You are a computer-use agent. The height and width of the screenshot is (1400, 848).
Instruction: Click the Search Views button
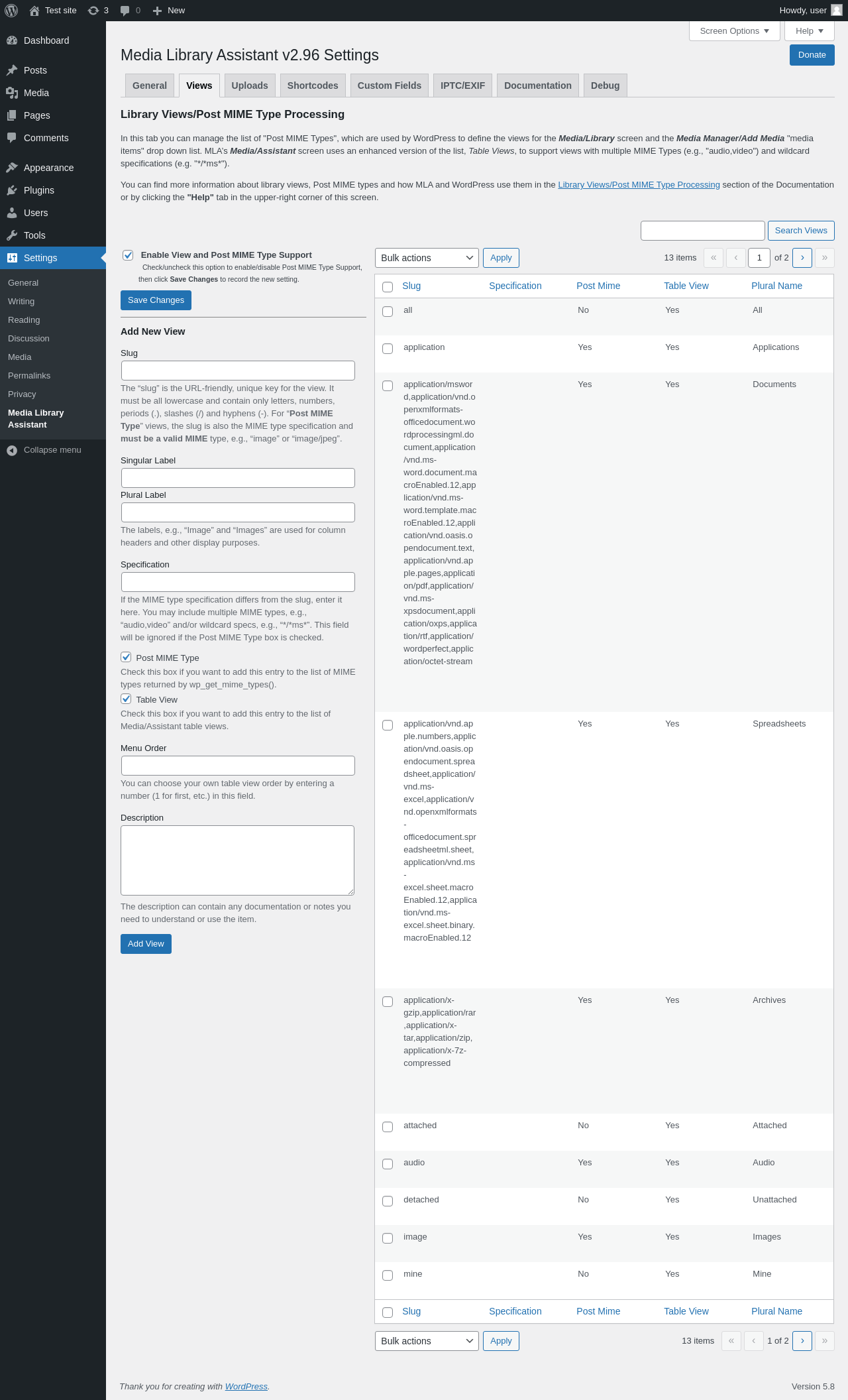tap(801, 231)
